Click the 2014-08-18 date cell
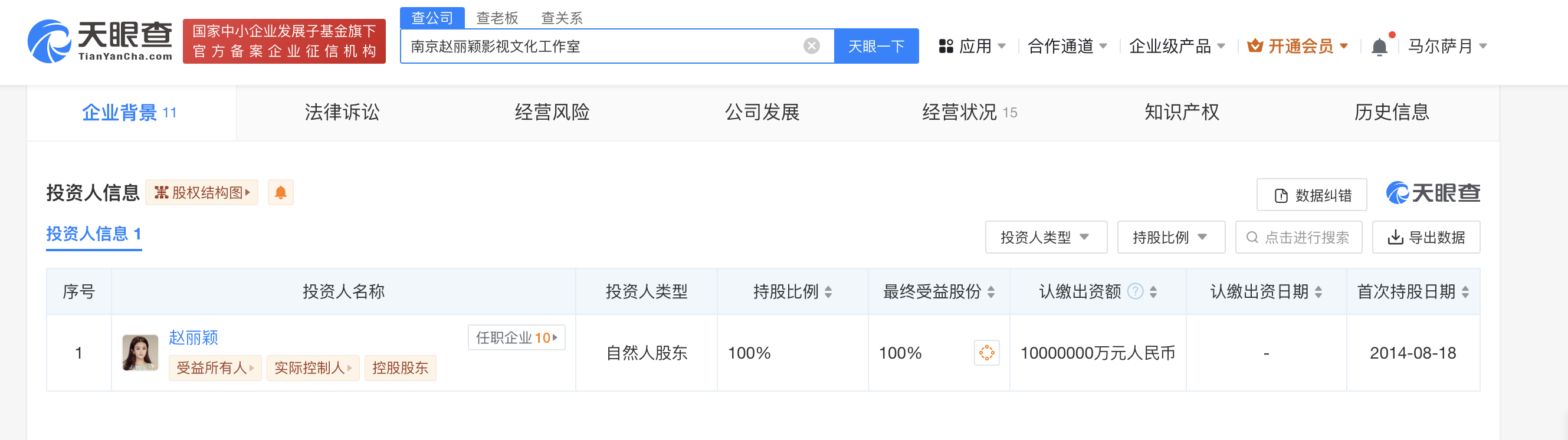Screen dimensions: 1568x440 tap(1413, 353)
